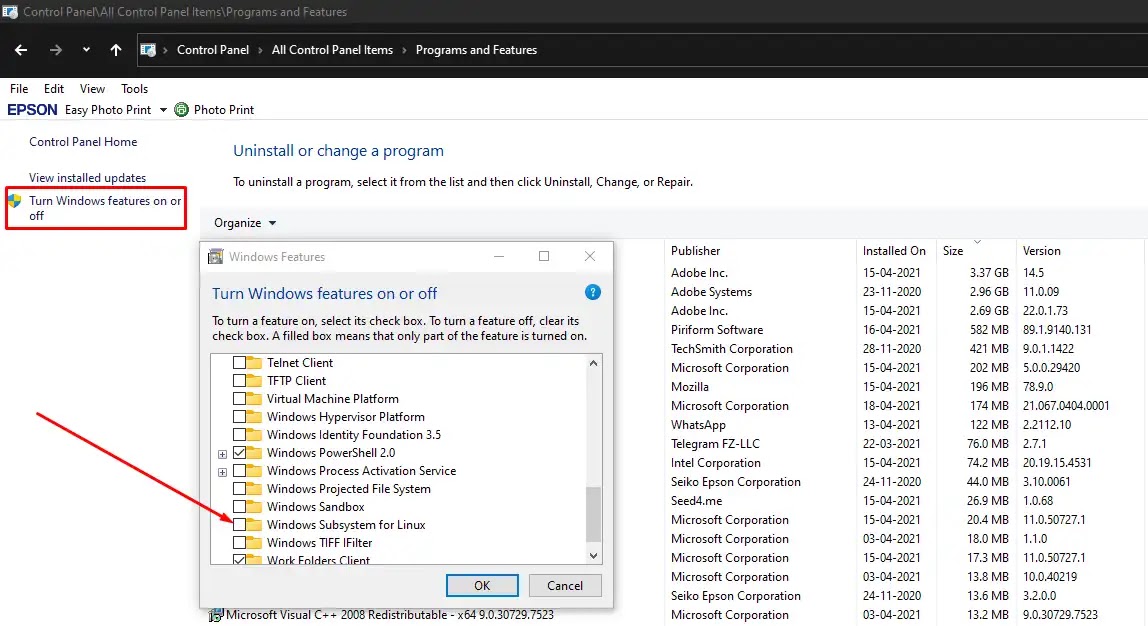Viewport: 1148px width, 626px height.
Task: Click folder icon next to Telnet Client
Action: click(254, 362)
